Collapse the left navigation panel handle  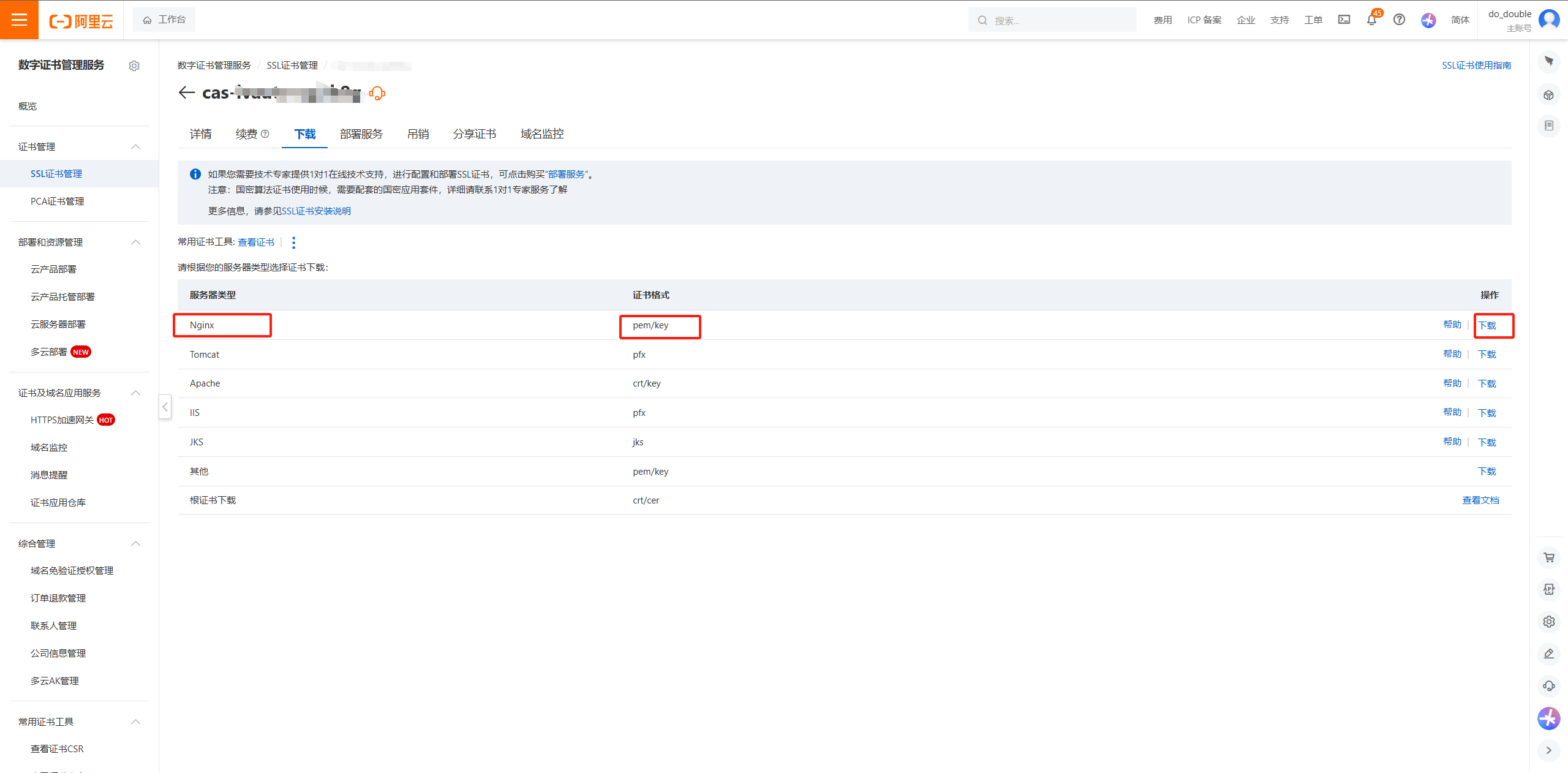[x=165, y=407]
